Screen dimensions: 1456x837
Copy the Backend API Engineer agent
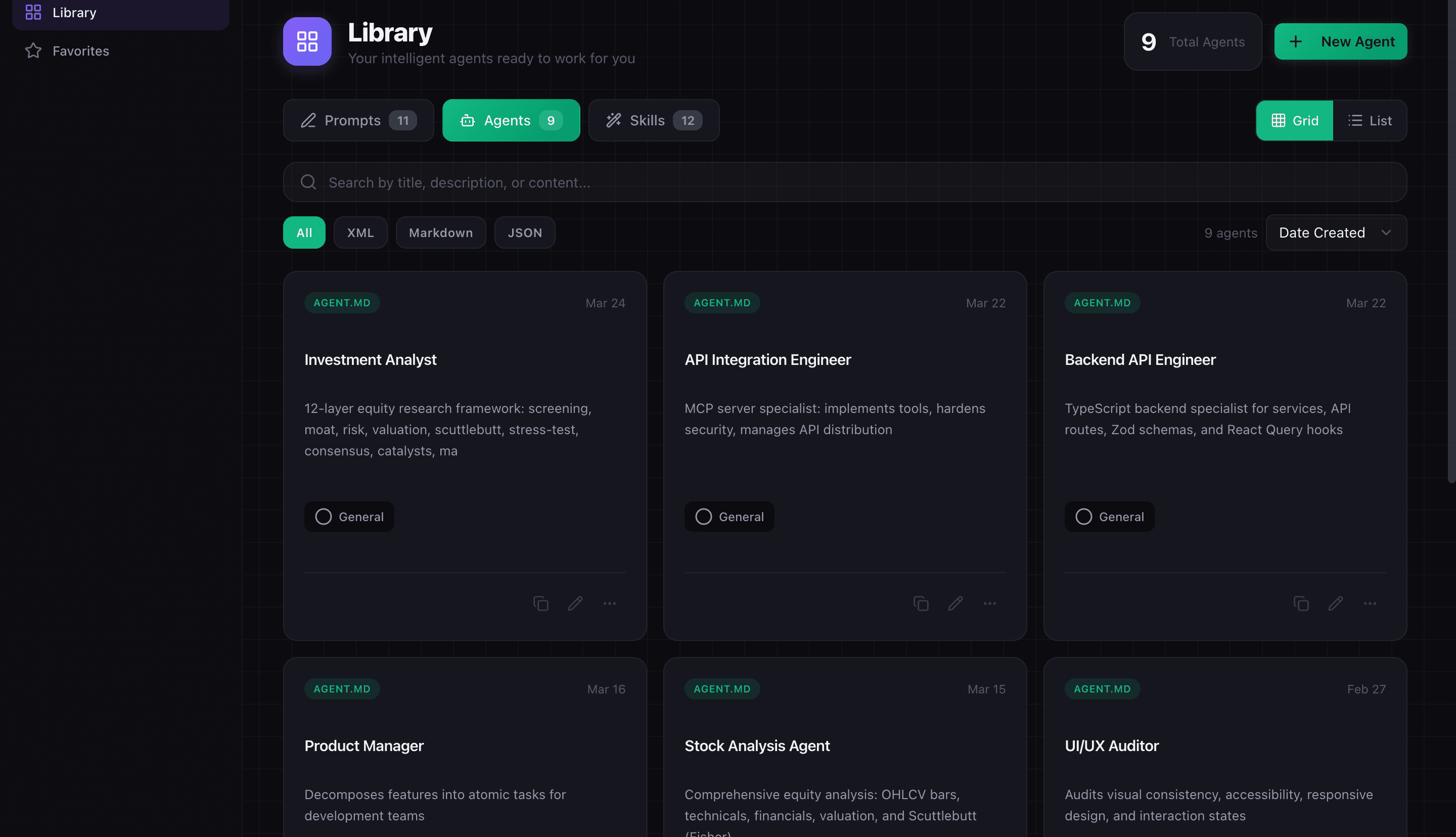click(1301, 603)
